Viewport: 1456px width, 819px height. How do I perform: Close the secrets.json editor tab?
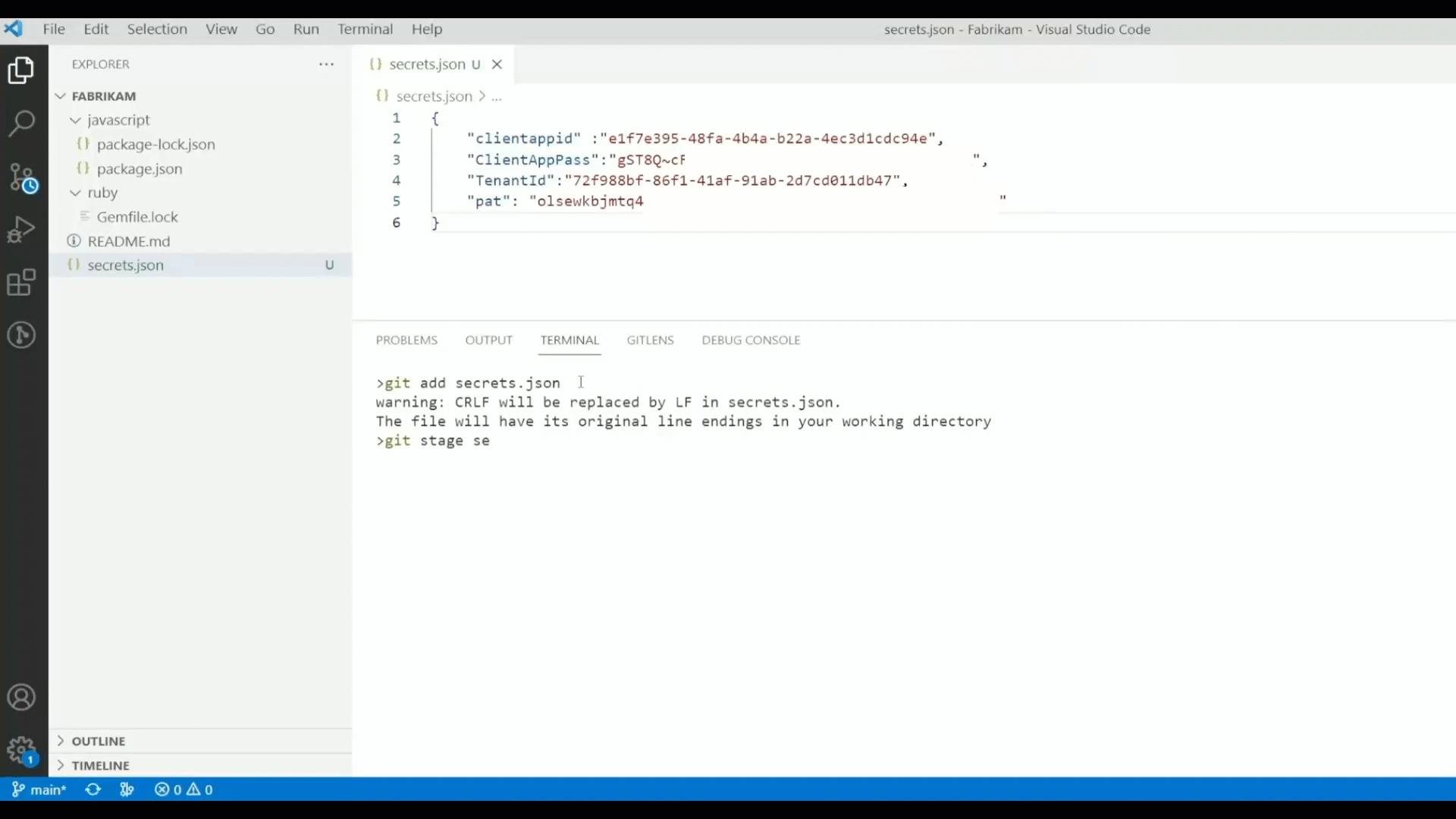(497, 64)
